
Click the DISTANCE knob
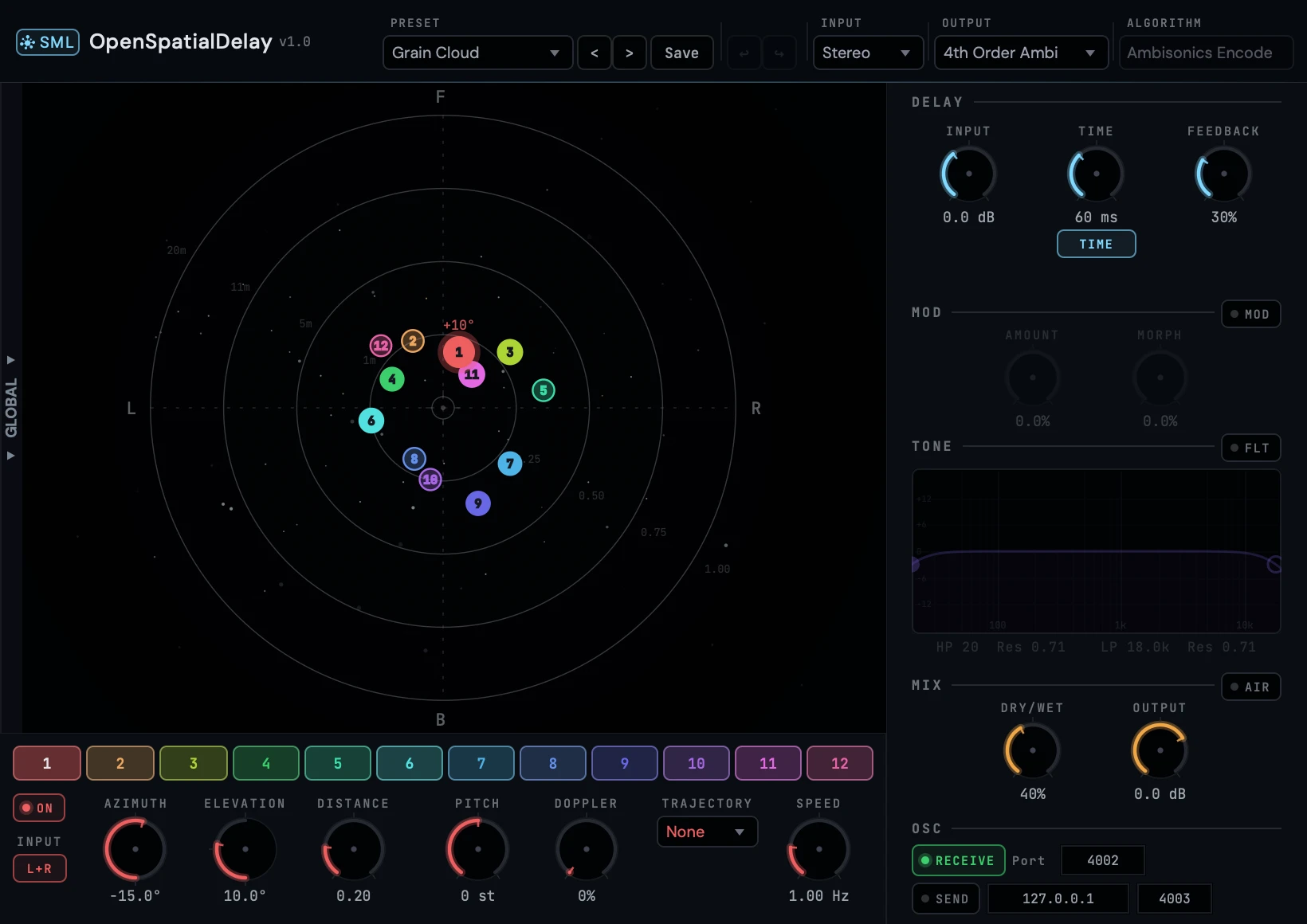click(x=354, y=849)
